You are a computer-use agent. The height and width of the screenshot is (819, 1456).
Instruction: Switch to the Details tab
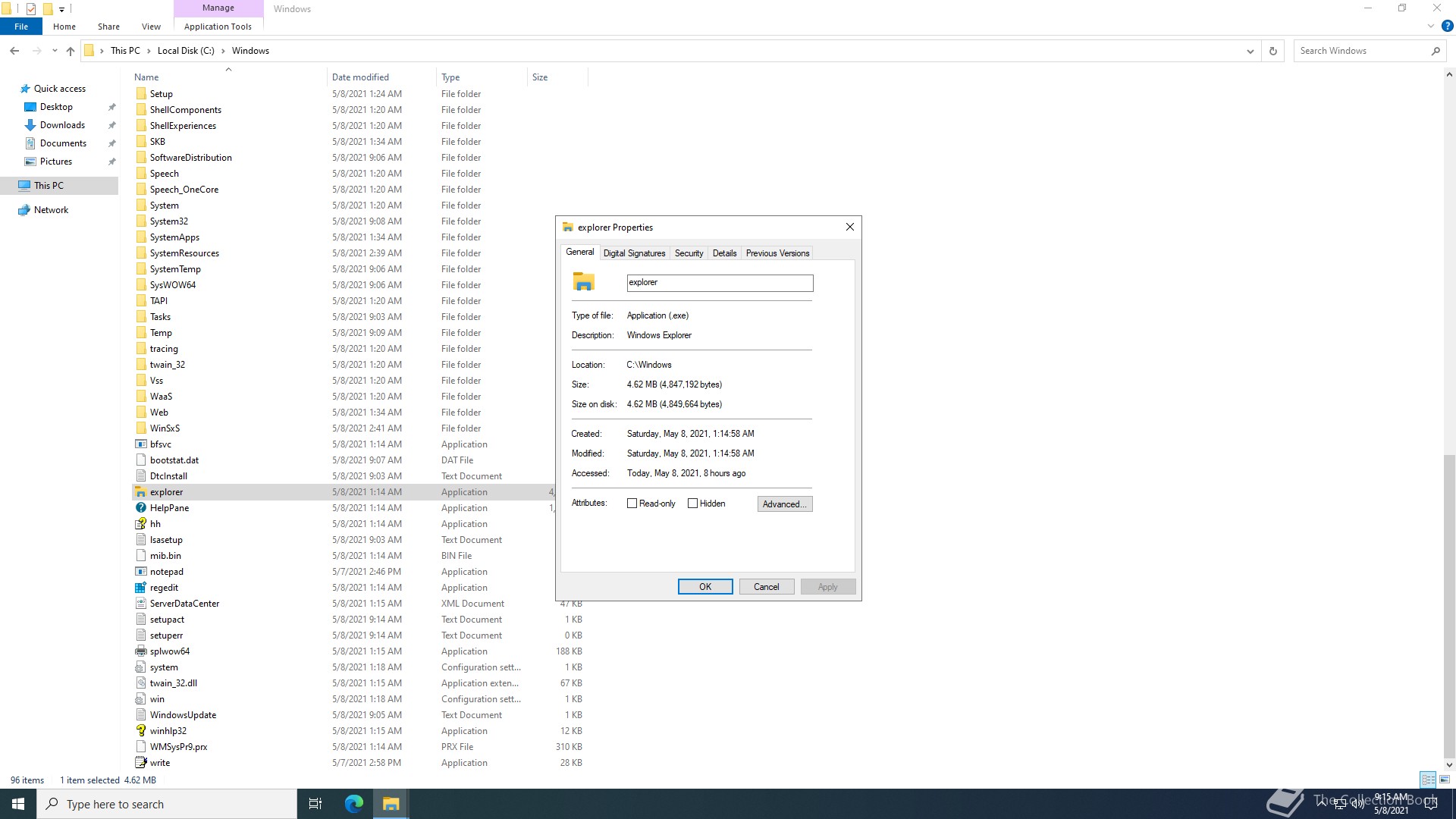(724, 253)
